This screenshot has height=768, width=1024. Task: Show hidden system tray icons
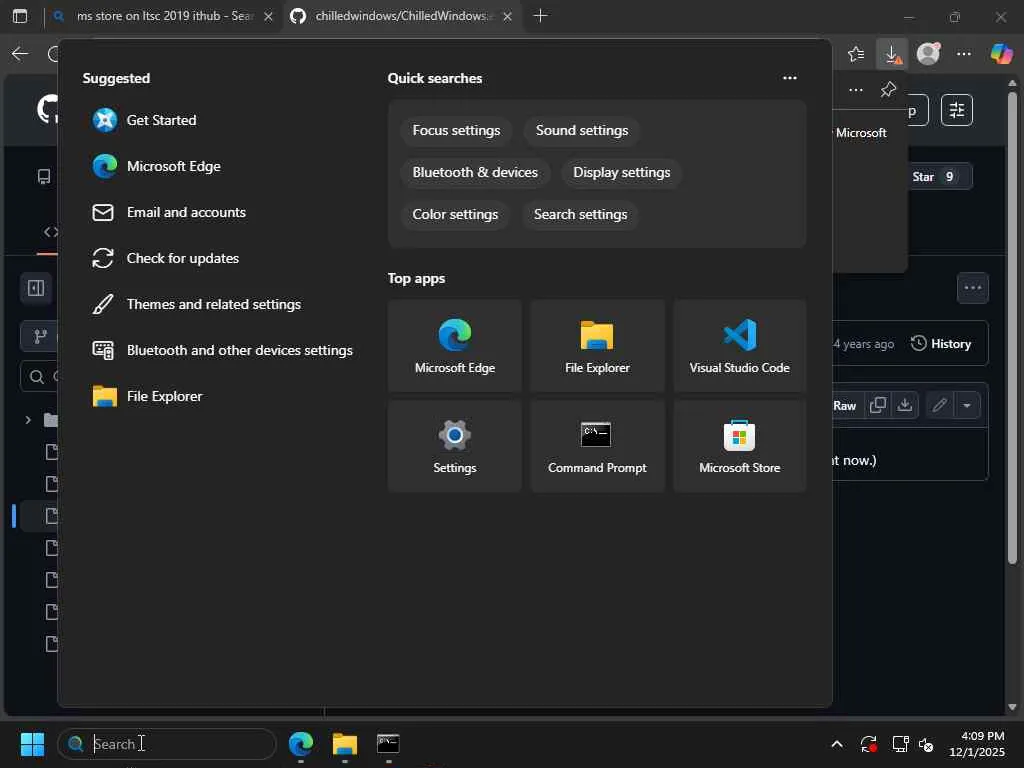coord(837,744)
